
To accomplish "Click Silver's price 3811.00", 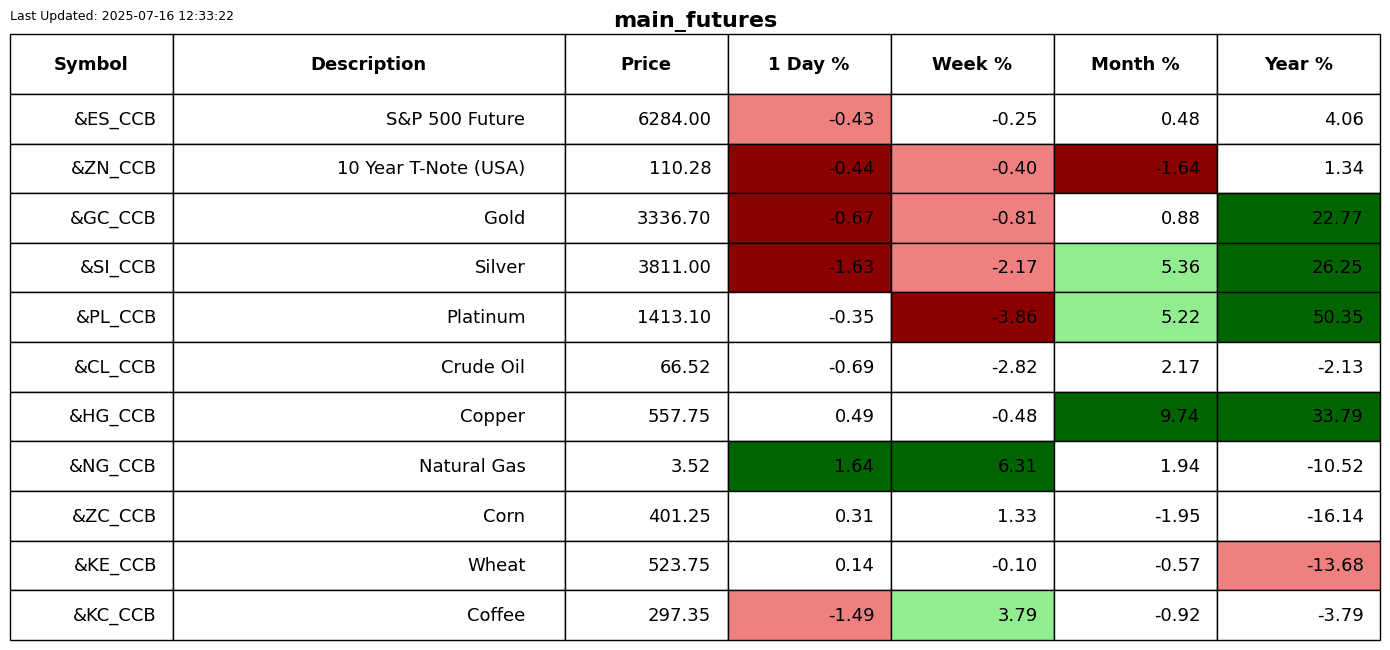I will (x=674, y=268).
